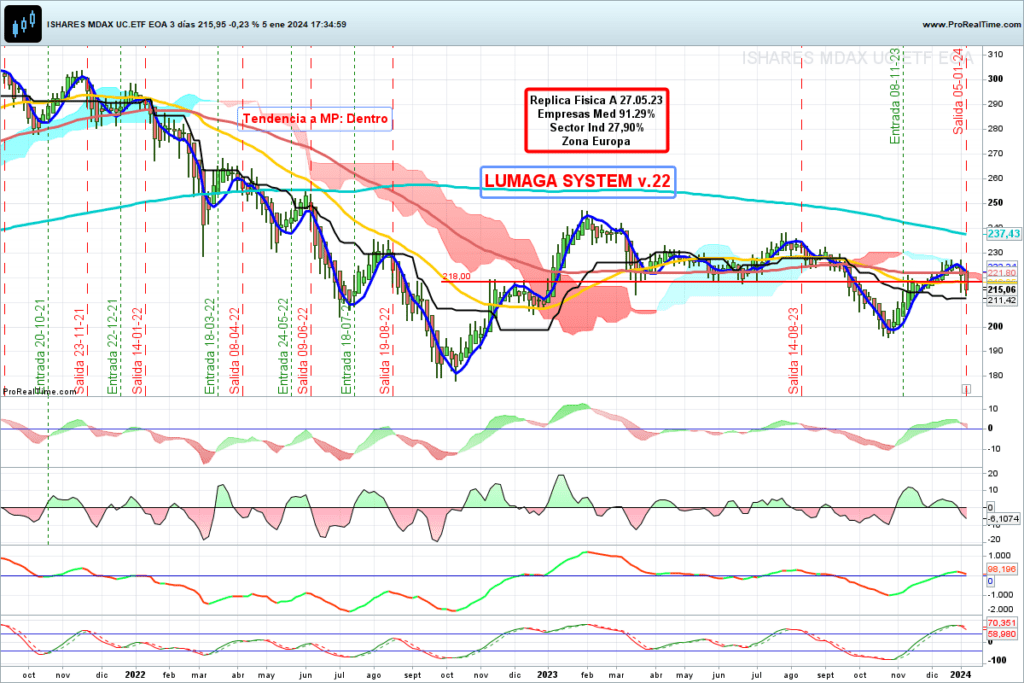
Task: Click the 218,00 horizontal level label
Action: point(457,275)
